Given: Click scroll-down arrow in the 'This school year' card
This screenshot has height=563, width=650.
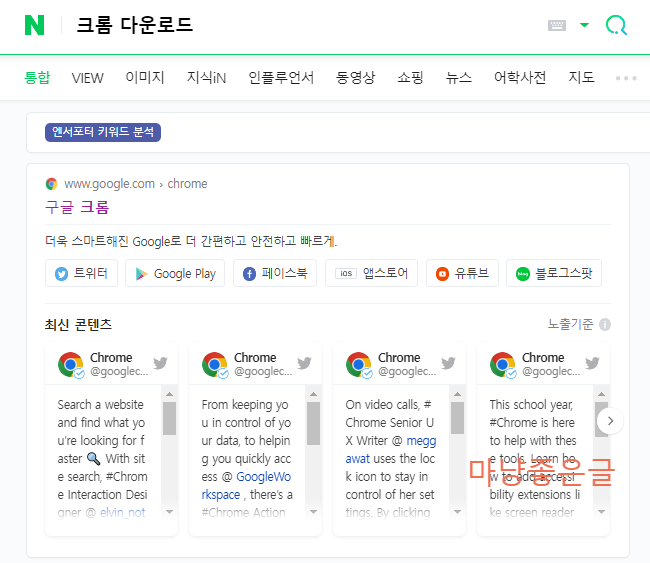Looking at the screenshot, I should [601, 512].
